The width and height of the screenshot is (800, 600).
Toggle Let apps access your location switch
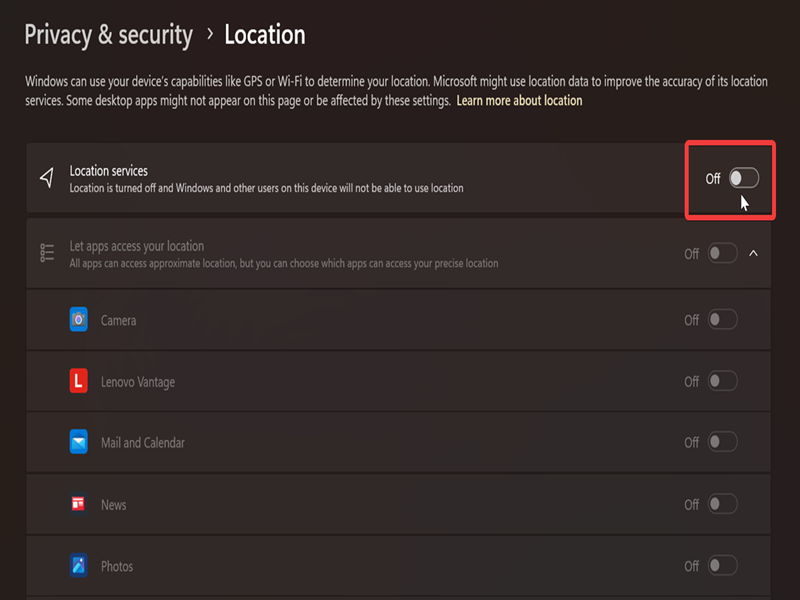pos(722,253)
